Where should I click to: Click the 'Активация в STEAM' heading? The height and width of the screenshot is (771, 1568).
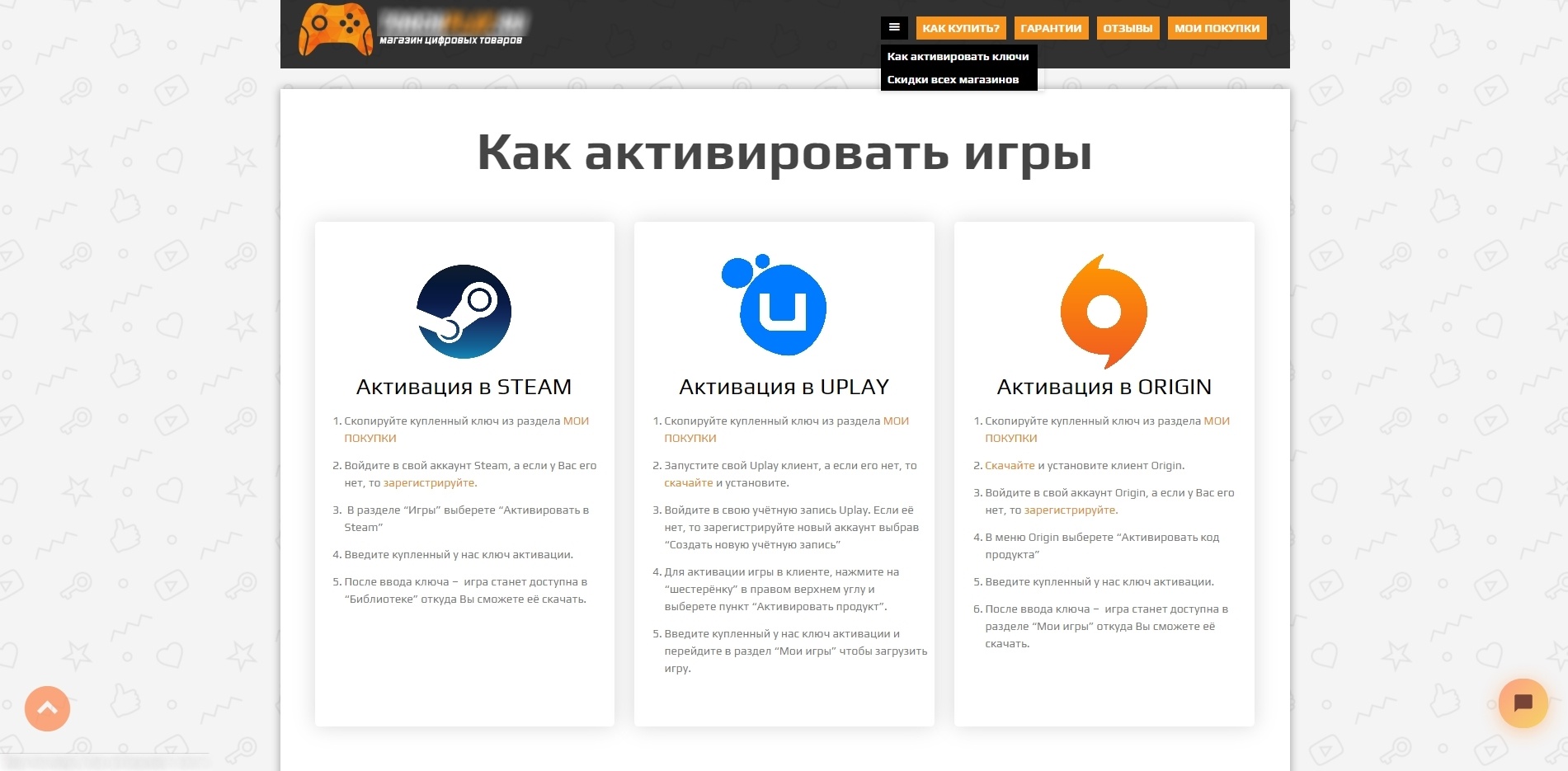[464, 387]
